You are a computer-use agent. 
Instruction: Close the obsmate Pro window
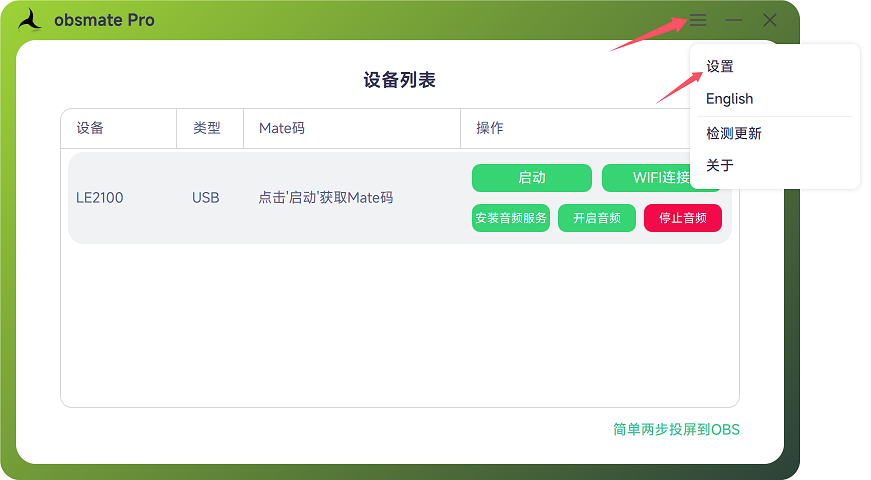tap(770, 21)
